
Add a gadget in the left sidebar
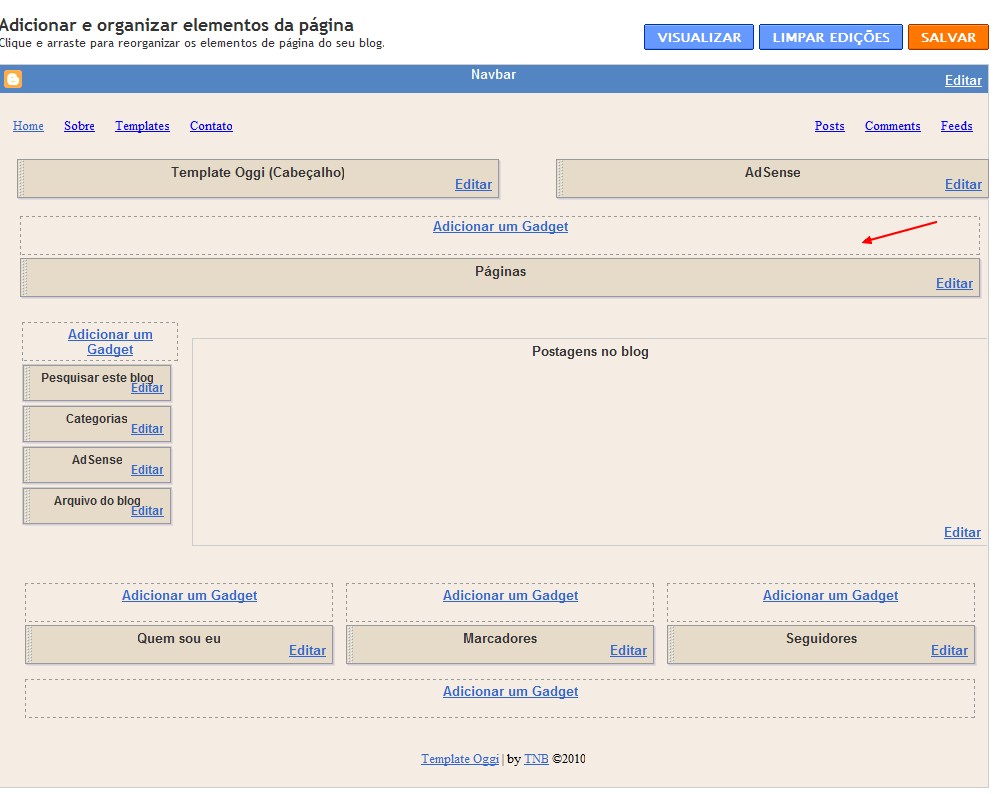click(110, 342)
